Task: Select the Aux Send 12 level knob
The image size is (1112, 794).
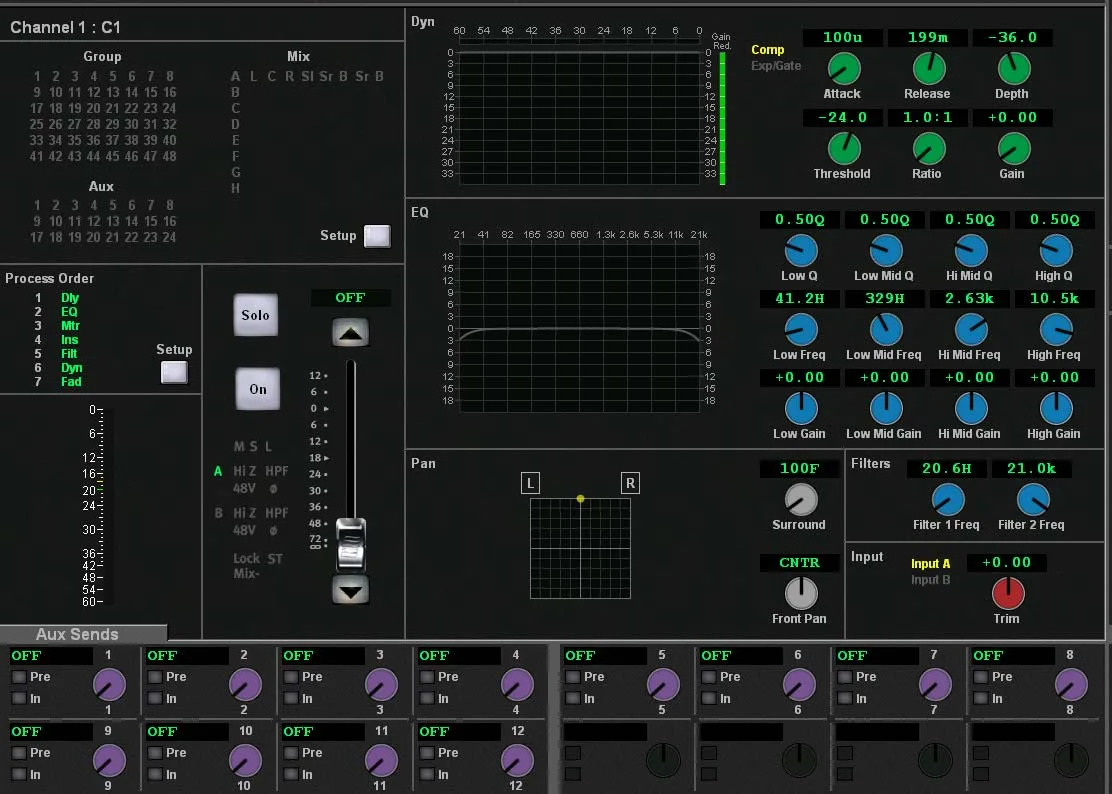Action: [x=517, y=761]
